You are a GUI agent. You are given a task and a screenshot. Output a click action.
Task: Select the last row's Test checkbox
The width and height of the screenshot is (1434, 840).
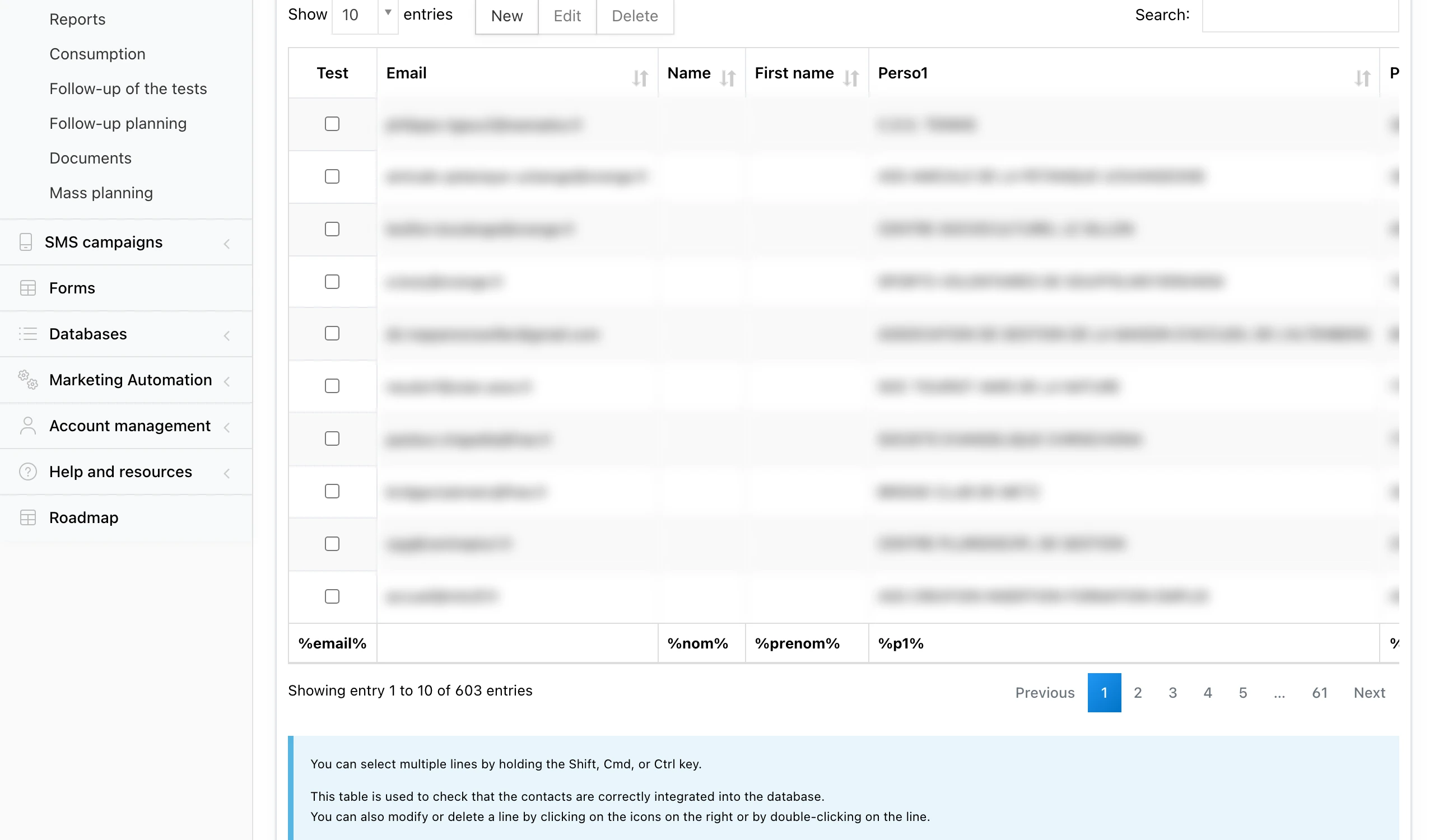[x=332, y=596]
